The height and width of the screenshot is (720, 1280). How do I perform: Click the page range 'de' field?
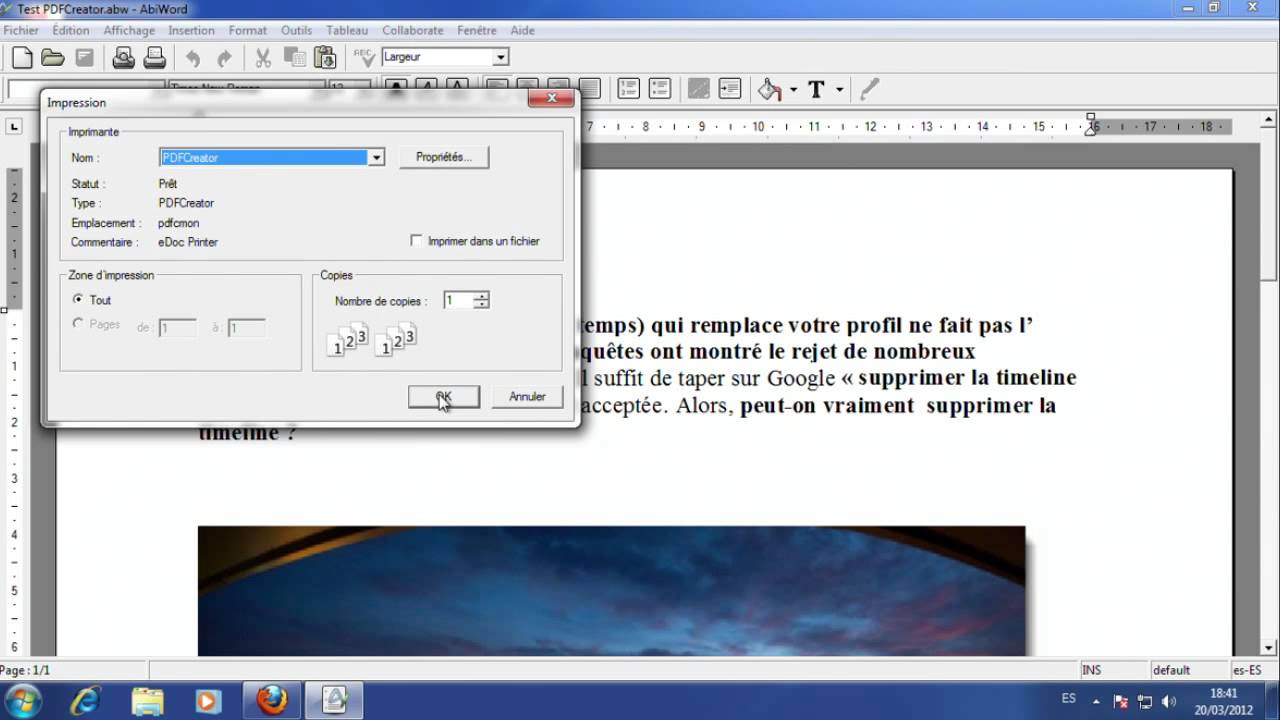177,328
